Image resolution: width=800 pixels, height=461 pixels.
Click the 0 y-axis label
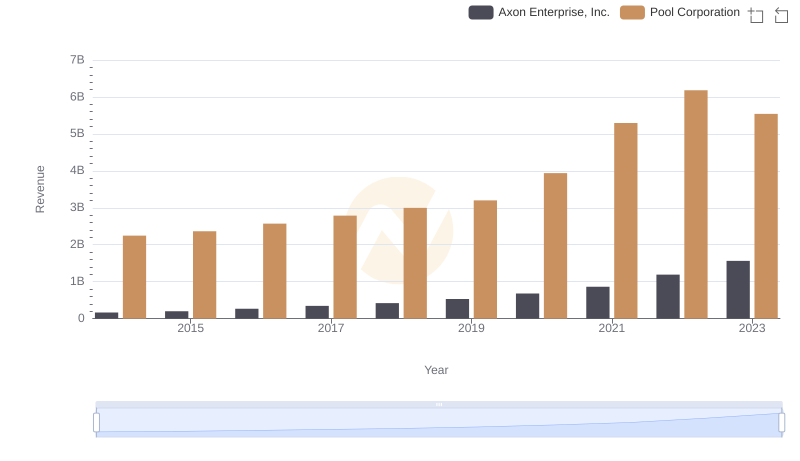tap(81, 318)
